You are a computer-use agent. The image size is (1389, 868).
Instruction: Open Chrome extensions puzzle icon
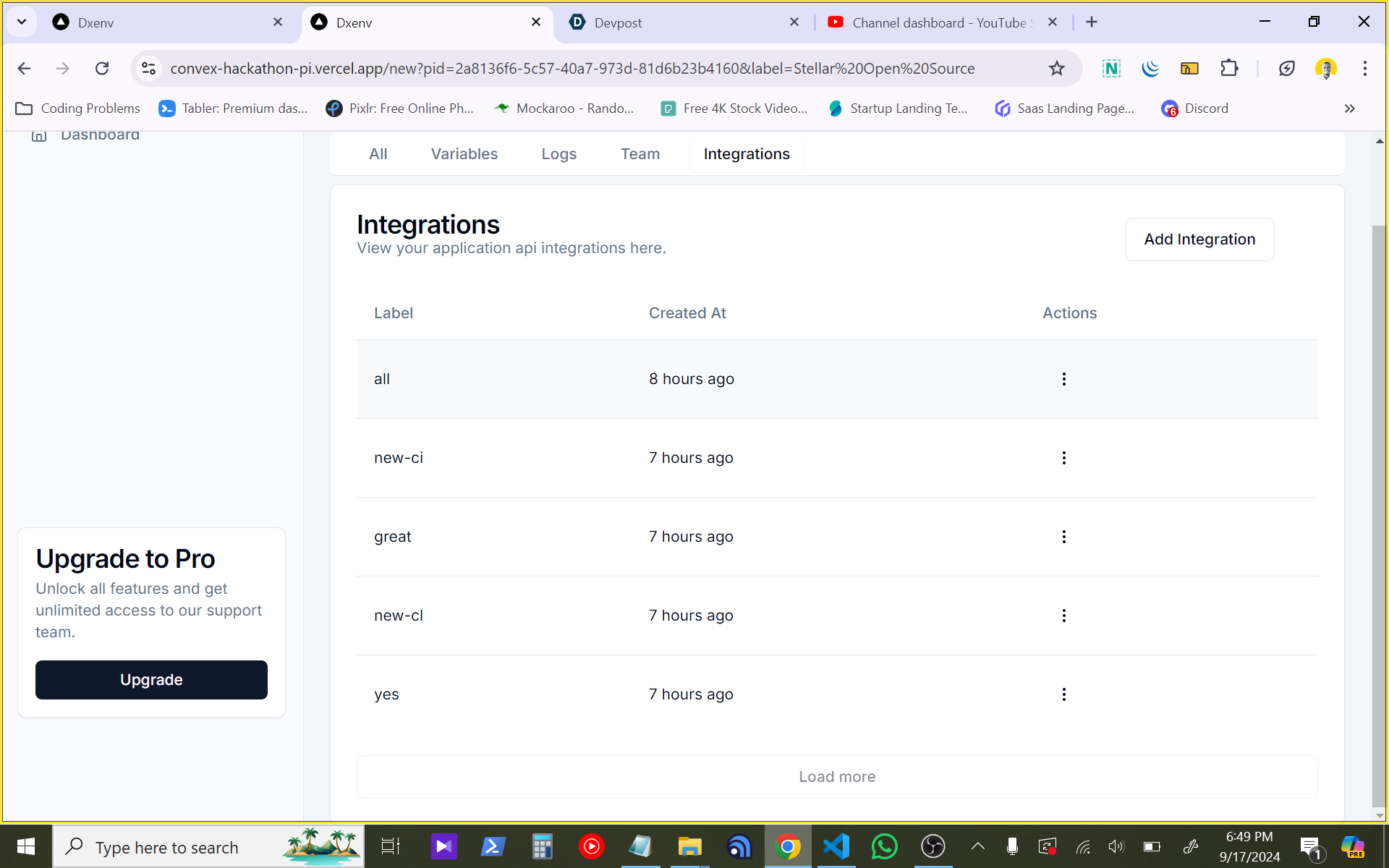pos(1228,69)
